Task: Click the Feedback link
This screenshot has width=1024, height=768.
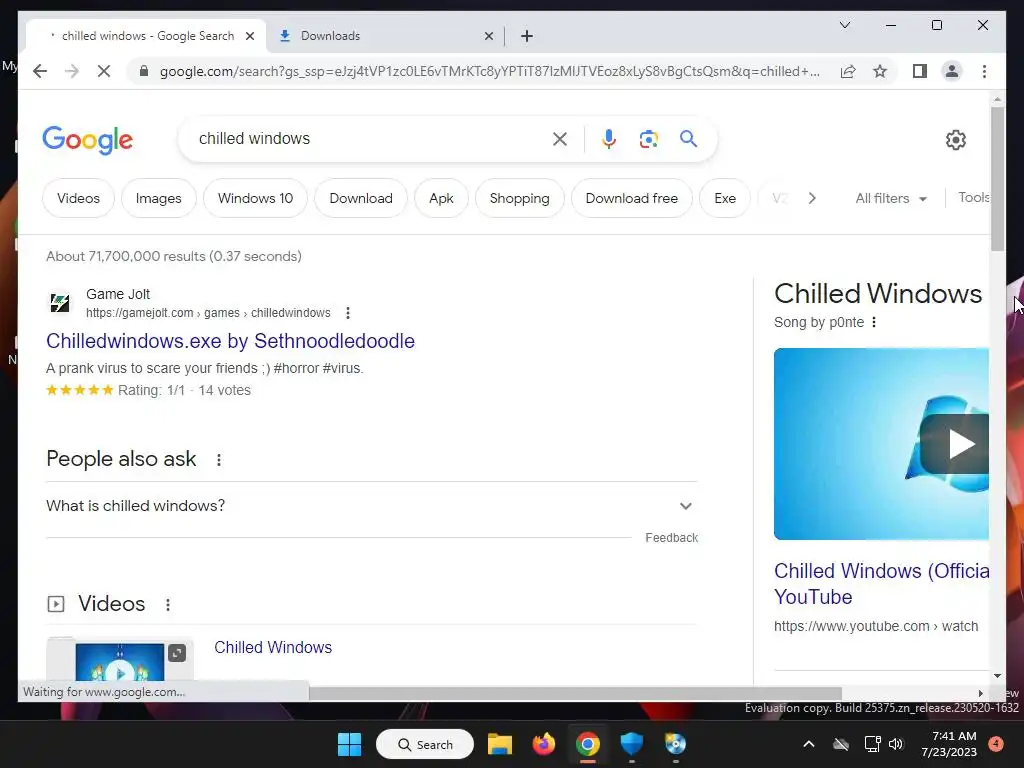Action: click(x=671, y=537)
